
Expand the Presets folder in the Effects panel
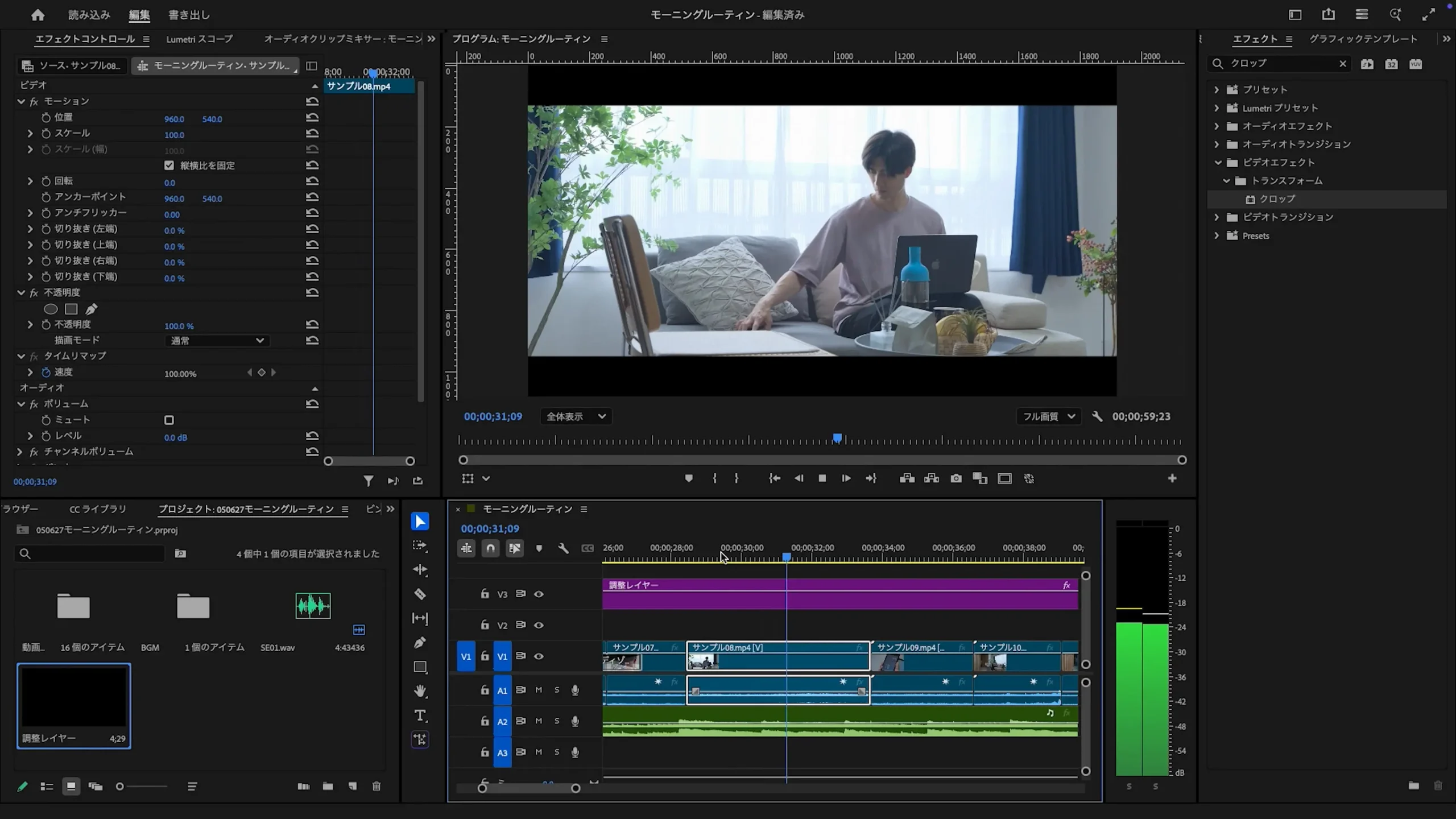[x=1217, y=235]
